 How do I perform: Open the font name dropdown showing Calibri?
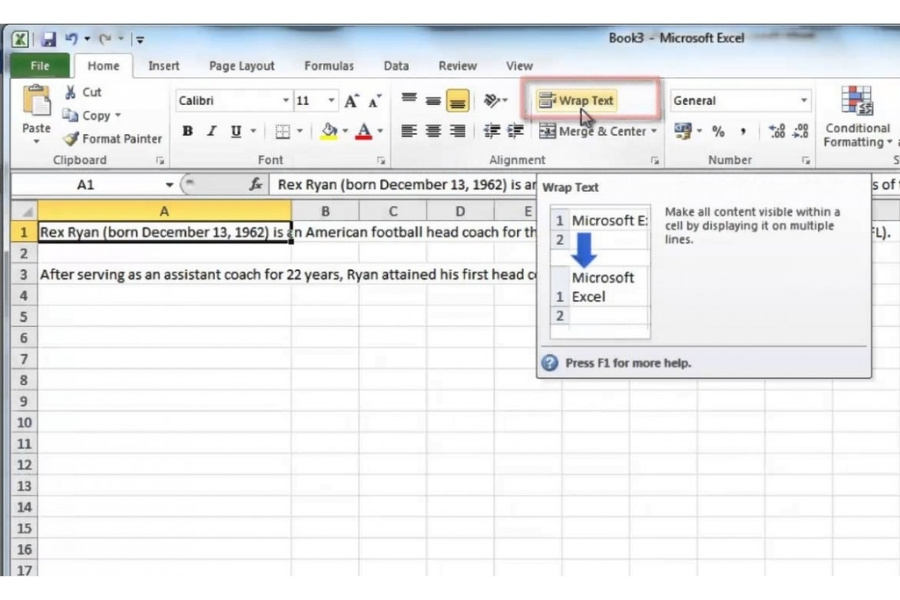click(x=285, y=101)
